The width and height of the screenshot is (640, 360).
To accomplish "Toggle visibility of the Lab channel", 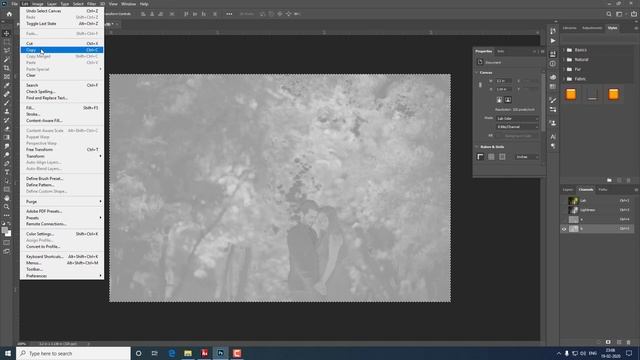I will pos(564,200).
